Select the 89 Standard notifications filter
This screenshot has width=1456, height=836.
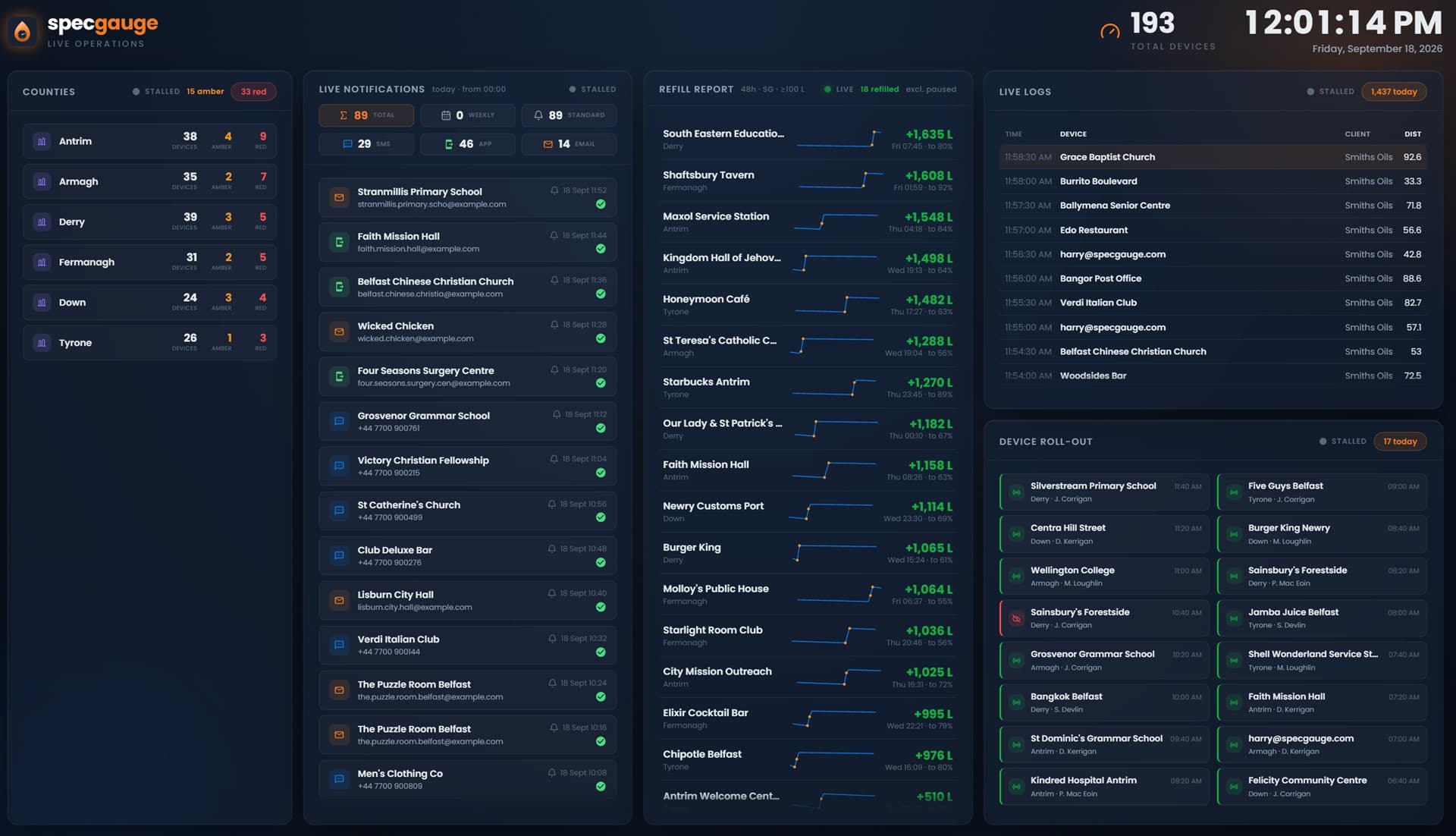pyautogui.click(x=569, y=115)
